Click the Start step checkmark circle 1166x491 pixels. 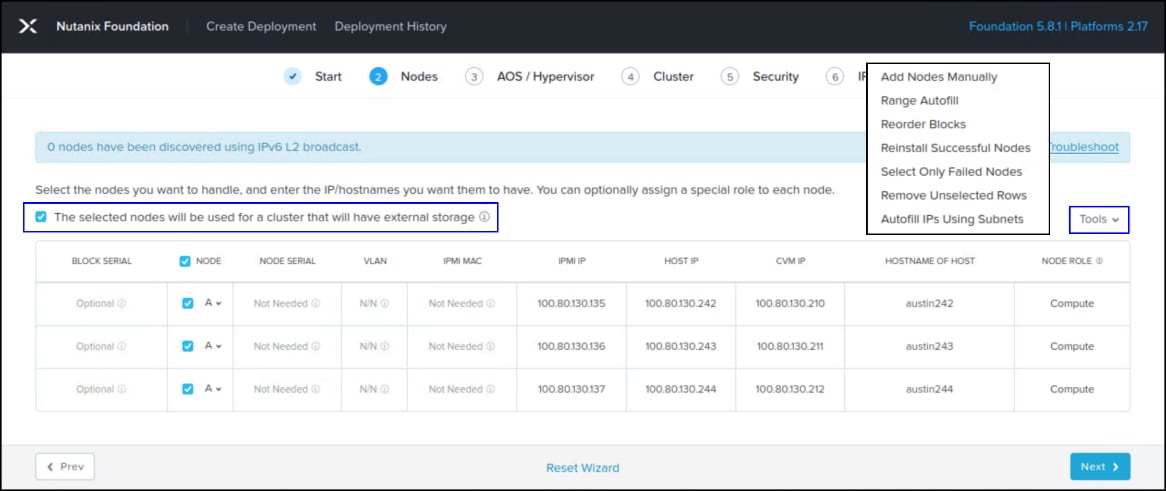(x=293, y=77)
